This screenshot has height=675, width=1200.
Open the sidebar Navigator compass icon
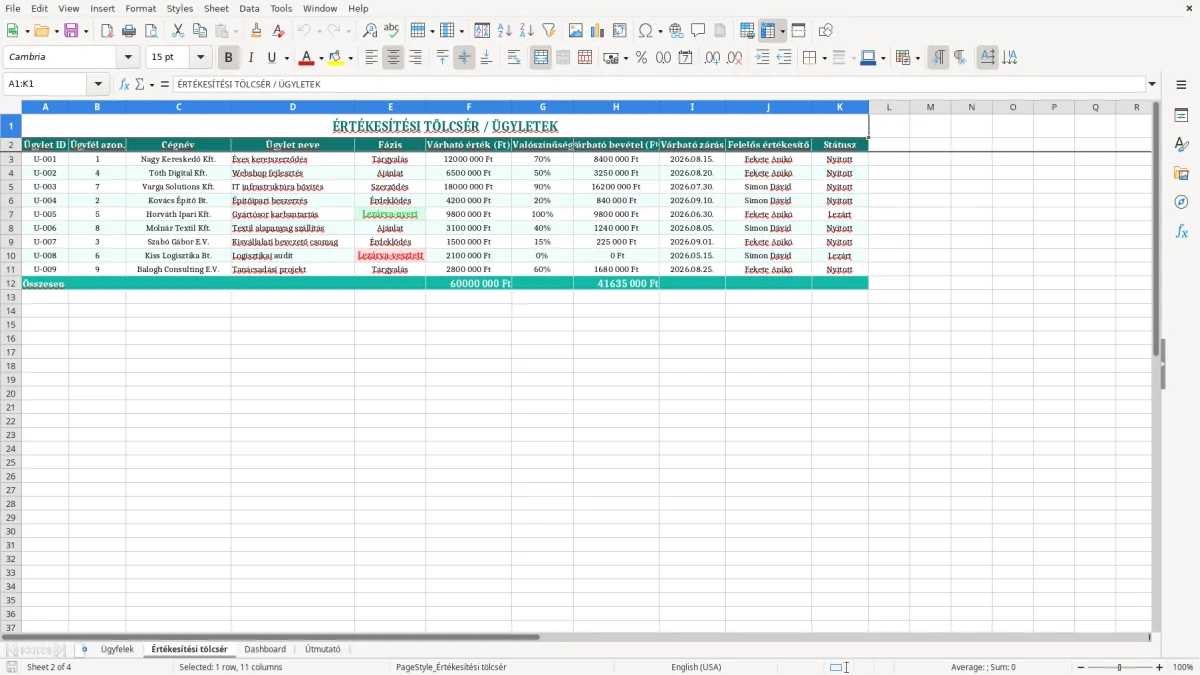pos(1181,202)
